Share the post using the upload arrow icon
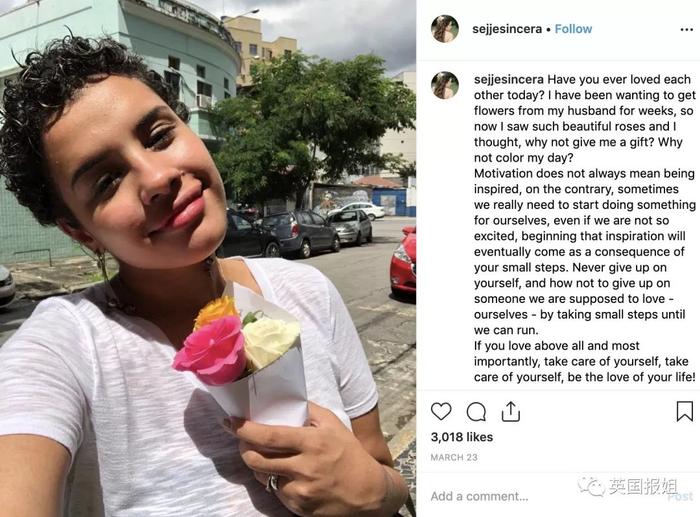Viewport: 700px width, 517px height. point(511,411)
